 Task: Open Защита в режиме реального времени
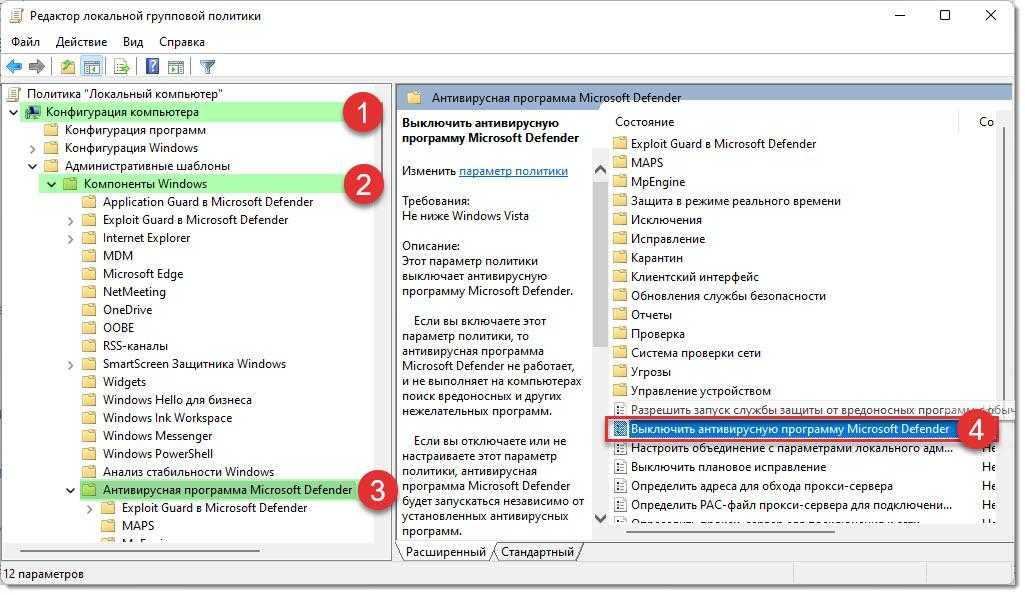[735, 201]
